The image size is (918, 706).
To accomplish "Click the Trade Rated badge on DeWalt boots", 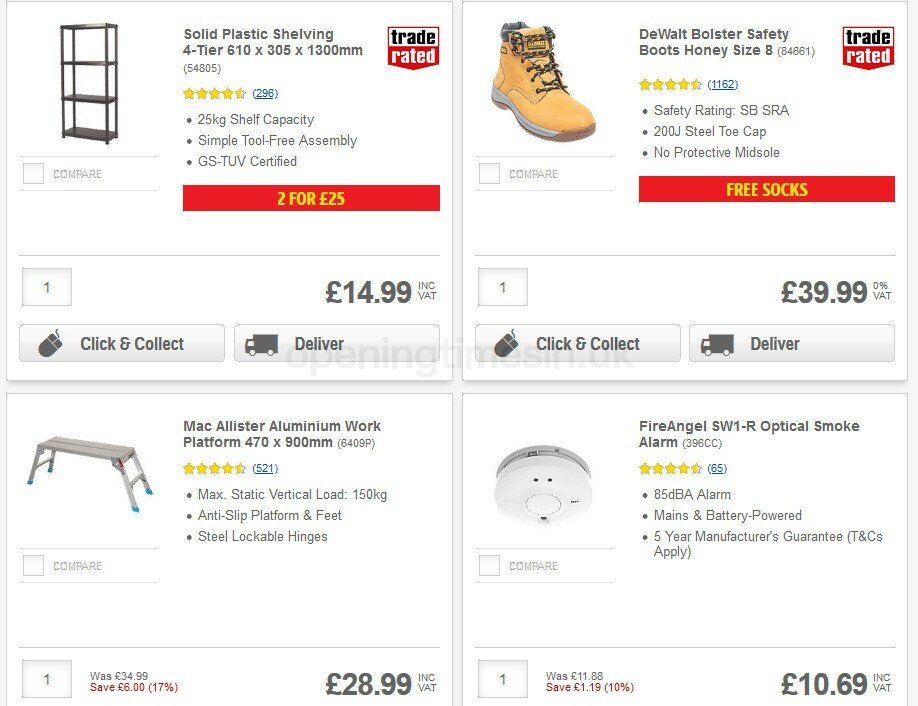I will (868, 45).
